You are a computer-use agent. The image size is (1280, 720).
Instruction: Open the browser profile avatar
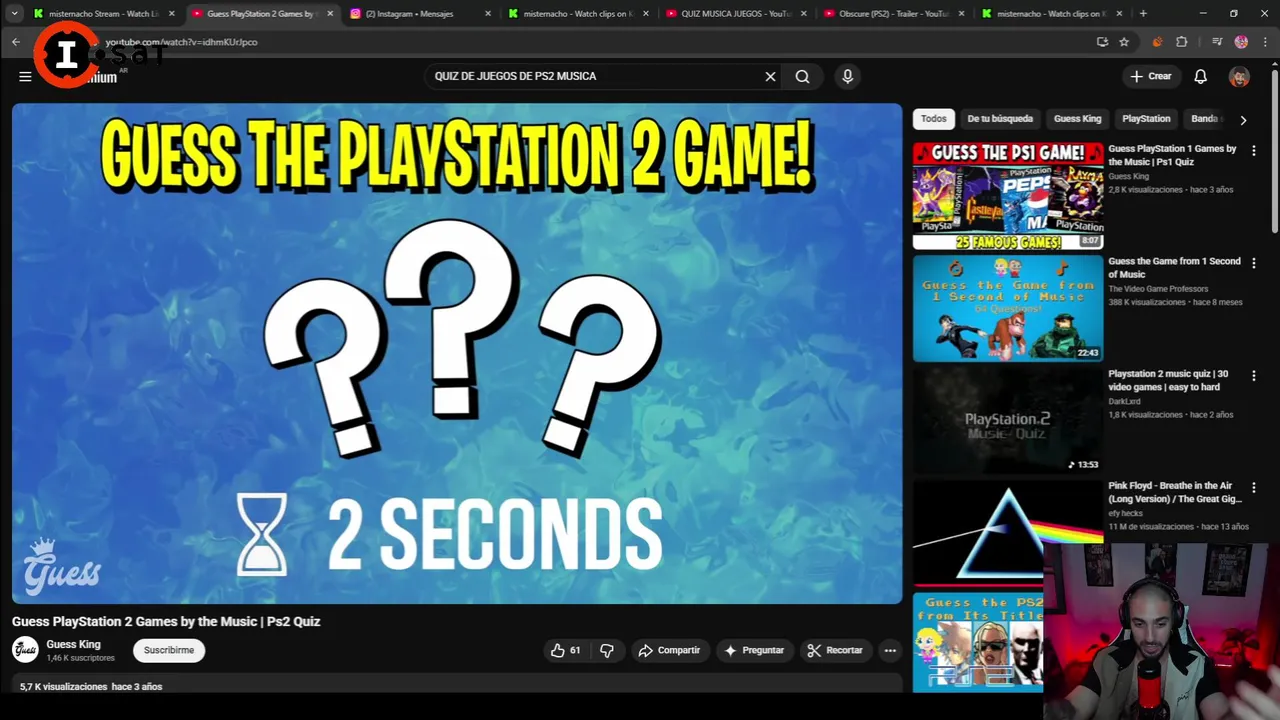click(1241, 42)
